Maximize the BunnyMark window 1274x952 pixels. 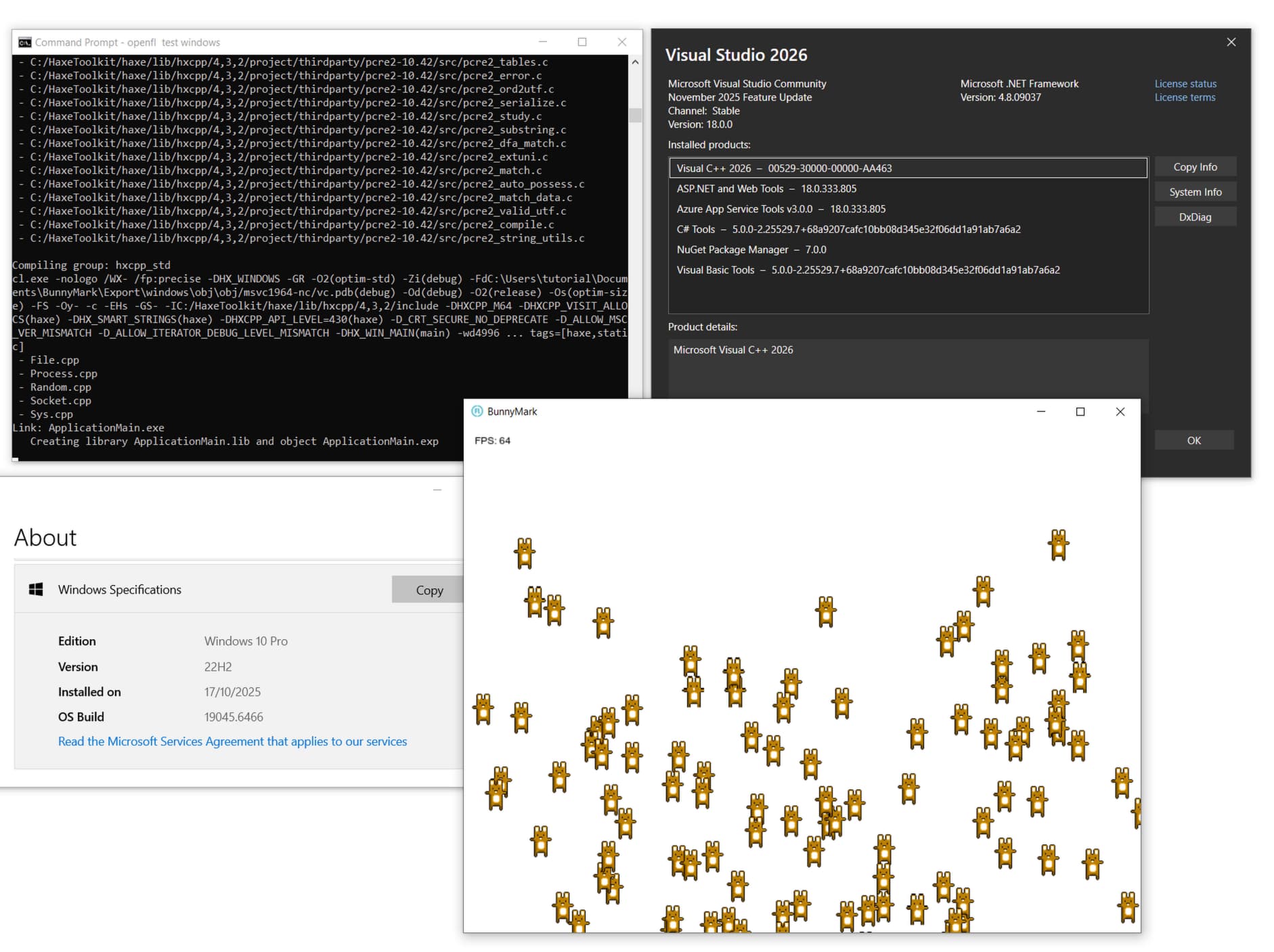click(x=1080, y=412)
